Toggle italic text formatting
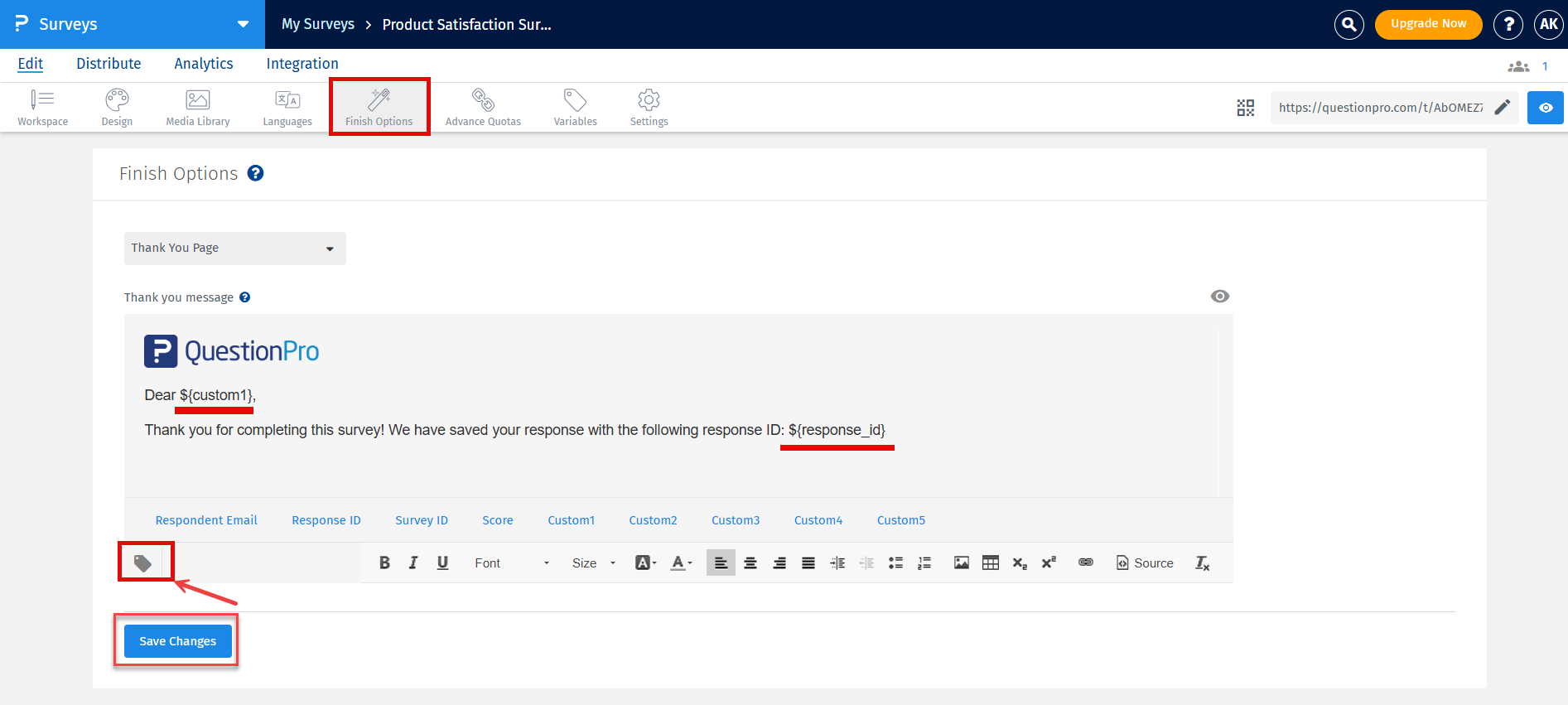 413,563
